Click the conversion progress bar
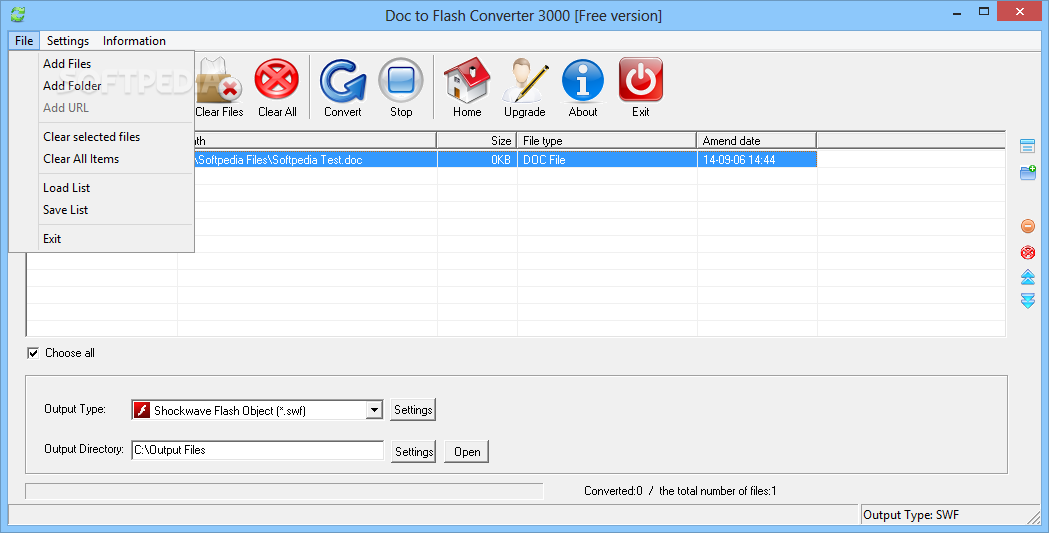The height and width of the screenshot is (533, 1049). (284, 492)
